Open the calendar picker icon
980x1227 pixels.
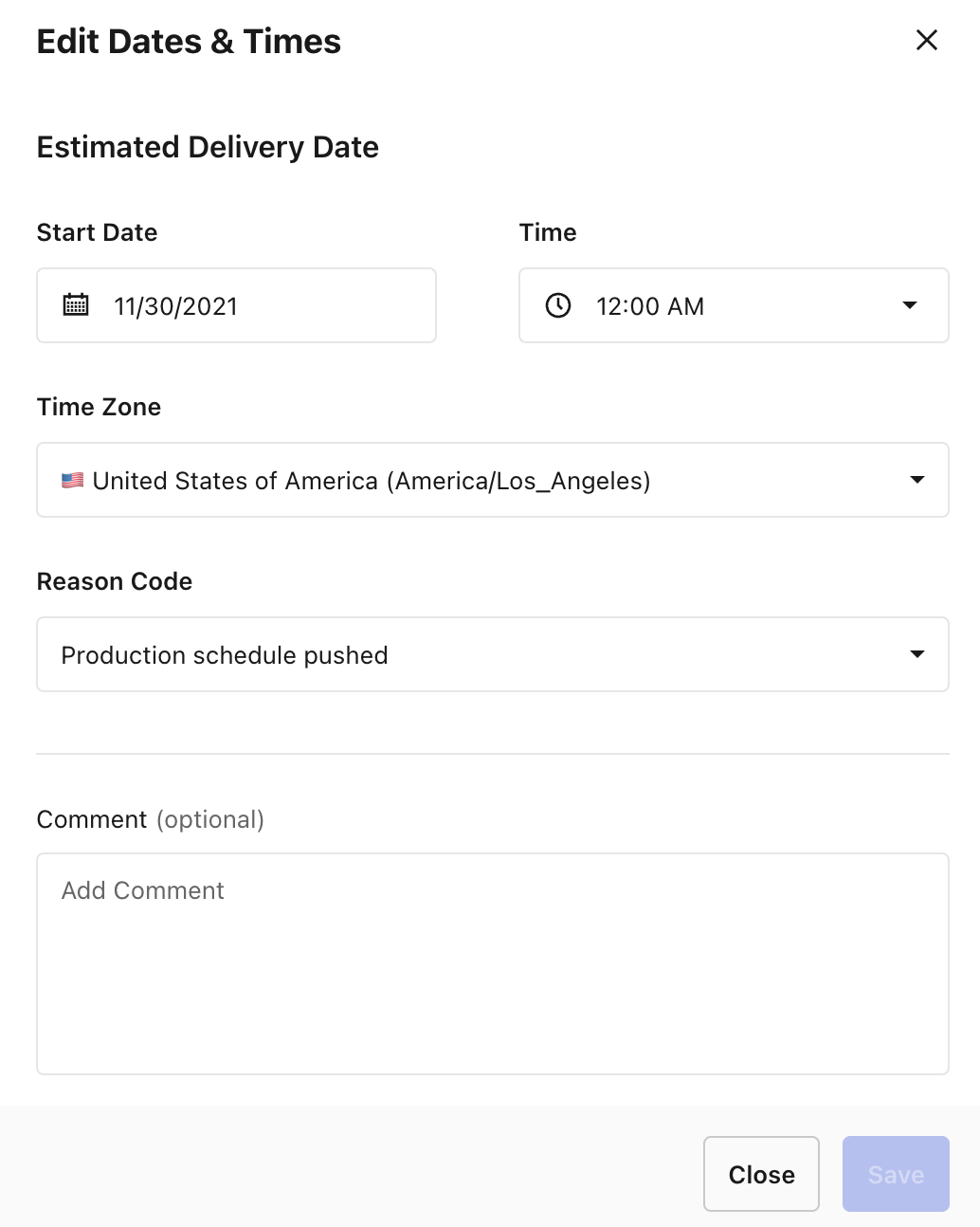(x=76, y=305)
